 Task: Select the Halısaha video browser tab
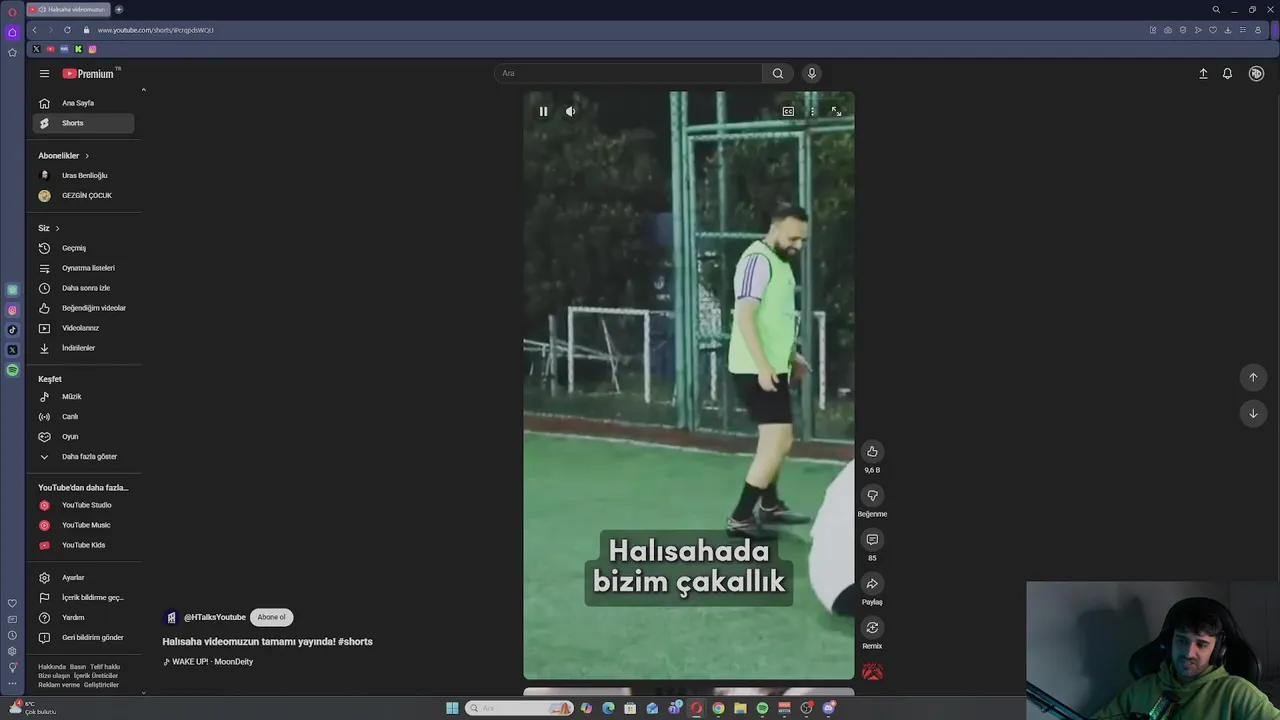click(x=68, y=9)
